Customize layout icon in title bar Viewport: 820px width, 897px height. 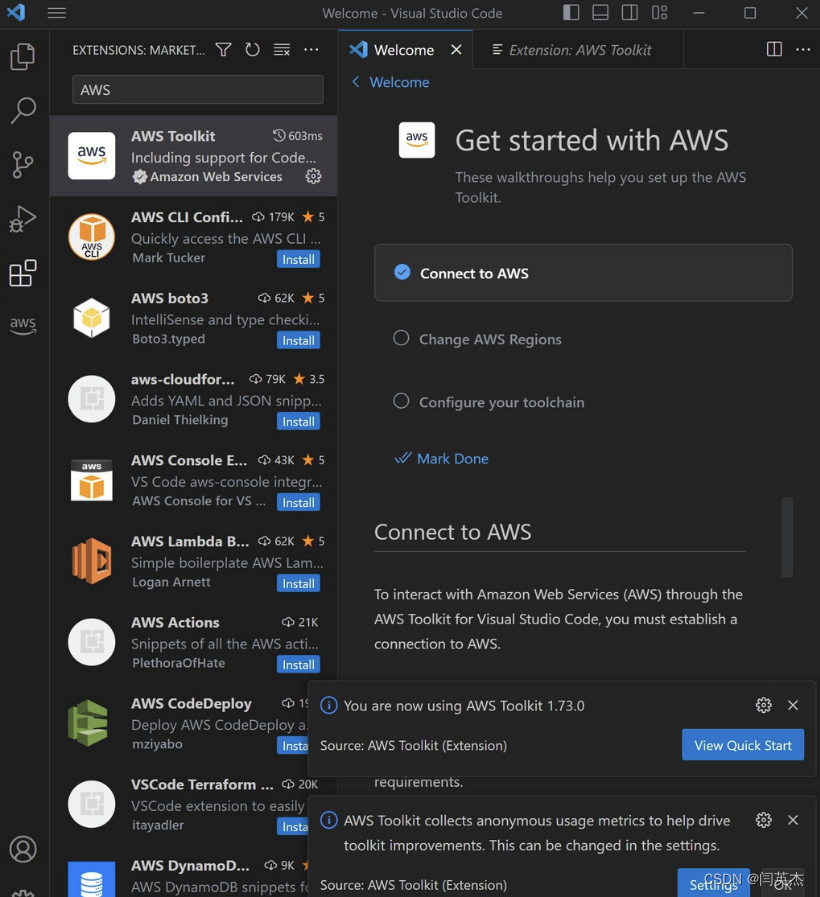(660, 13)
